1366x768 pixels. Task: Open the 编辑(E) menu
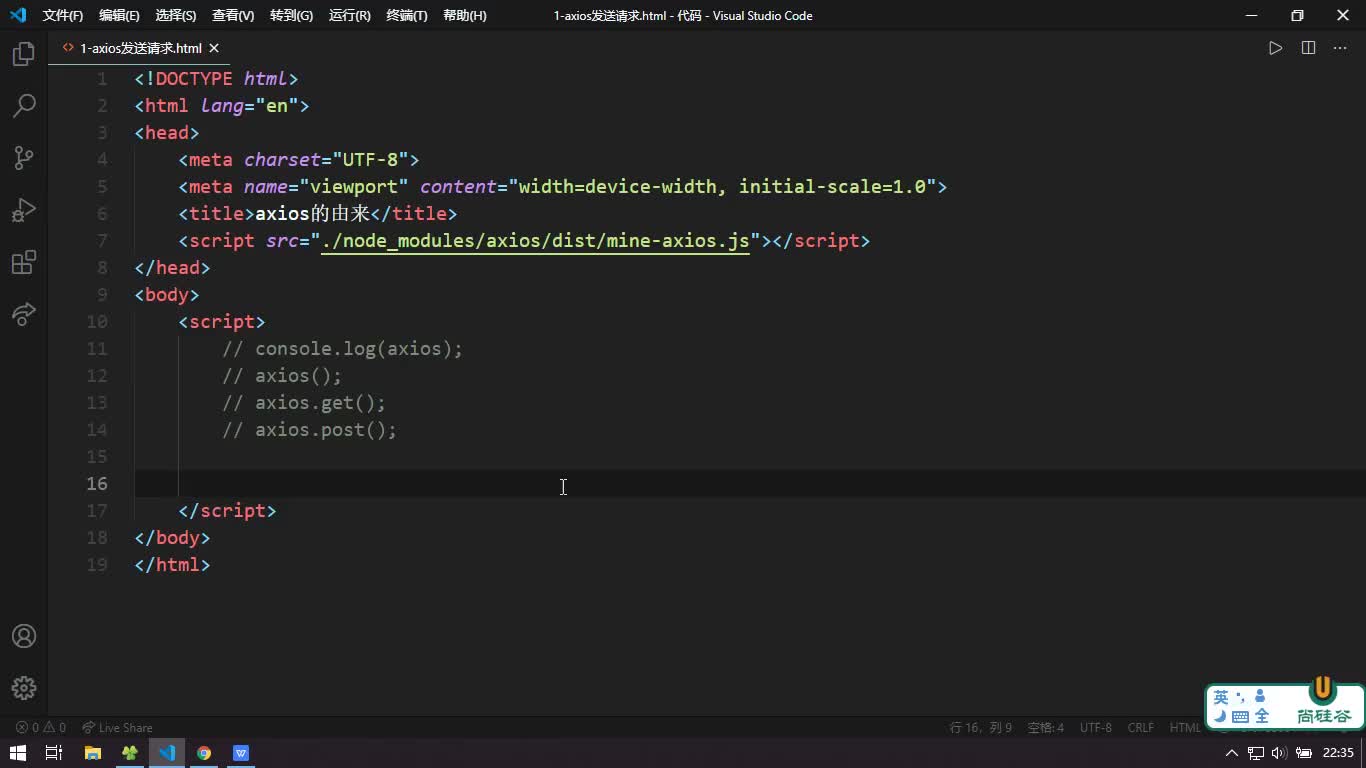point(119,15)
